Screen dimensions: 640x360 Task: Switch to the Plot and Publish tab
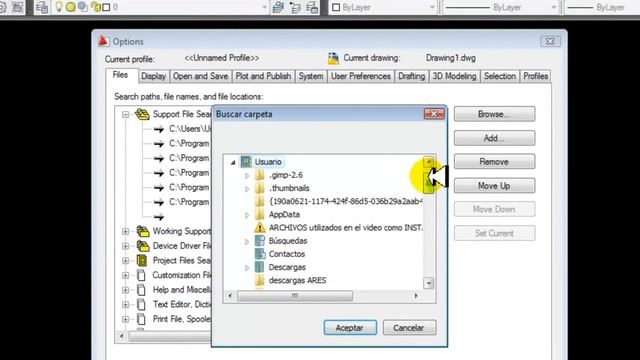click(x=263, y=76)
